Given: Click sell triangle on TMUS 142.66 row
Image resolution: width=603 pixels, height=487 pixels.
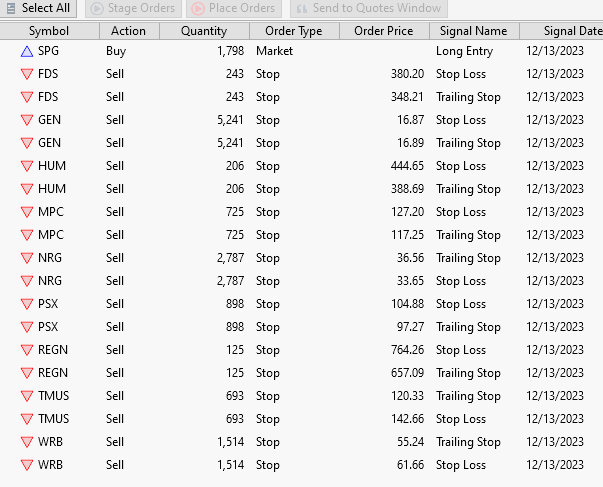Looking at the screenshot, I should (27, 419).
